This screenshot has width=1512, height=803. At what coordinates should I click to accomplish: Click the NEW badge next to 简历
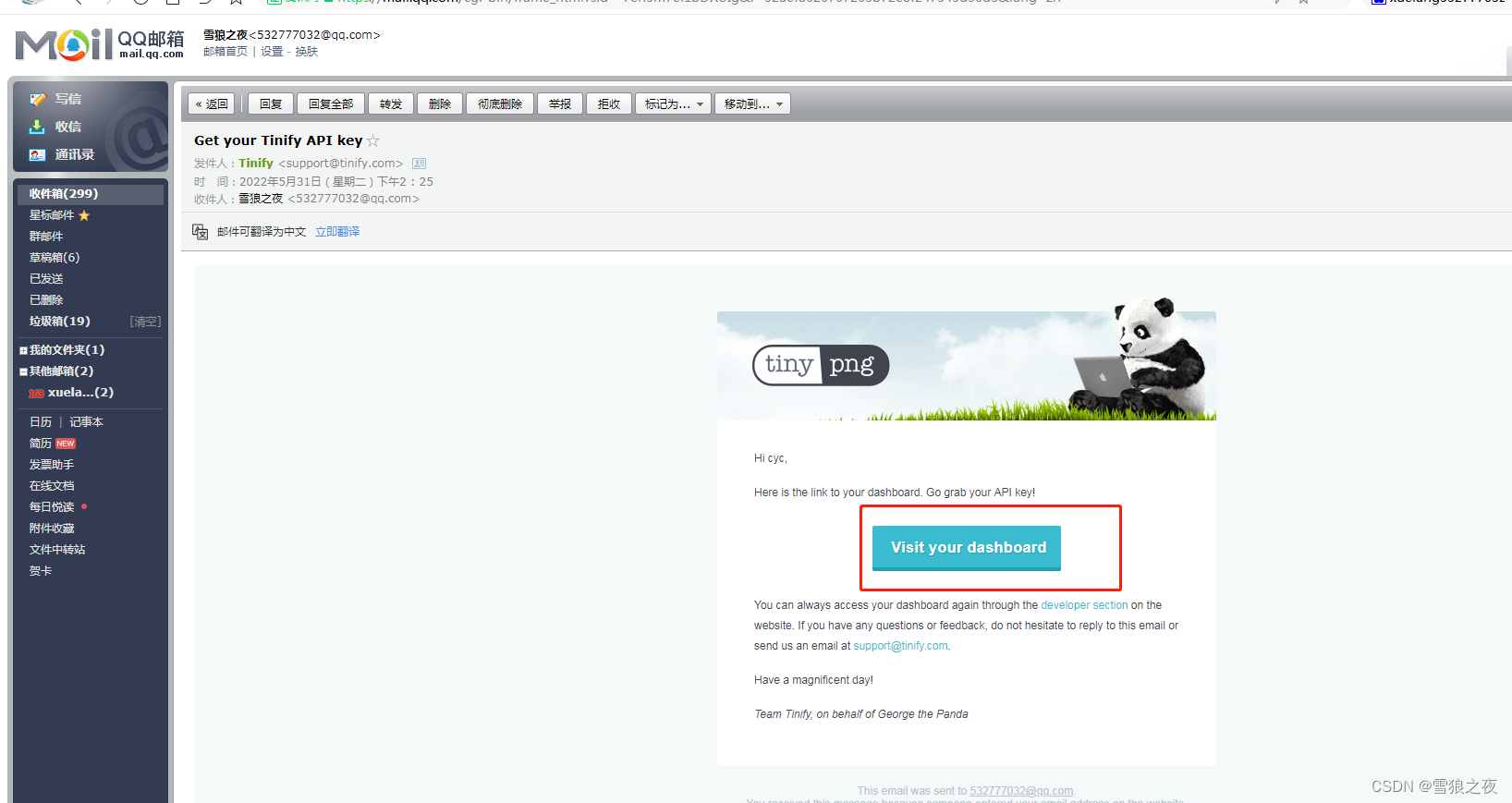point(66,444)
